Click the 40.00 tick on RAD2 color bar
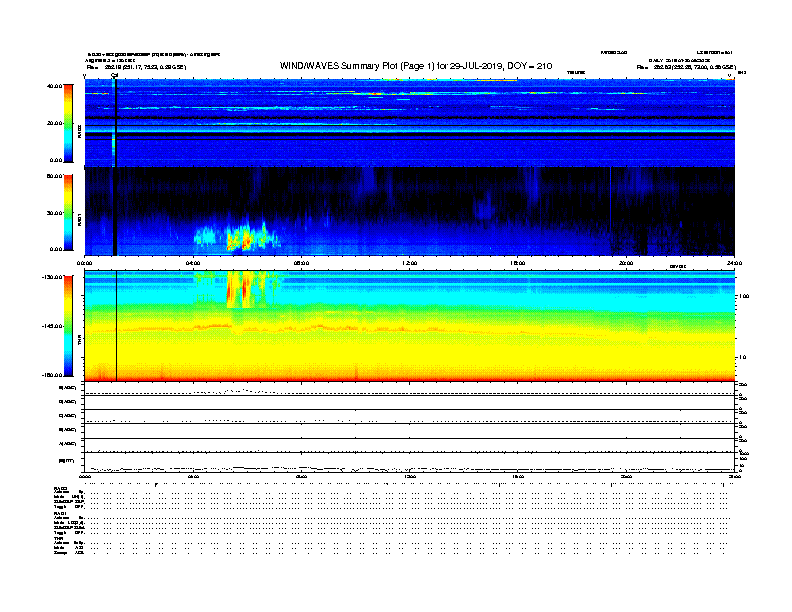Image resolution: width=792 pixels, height=612 pixels. (x=54, y=86)
